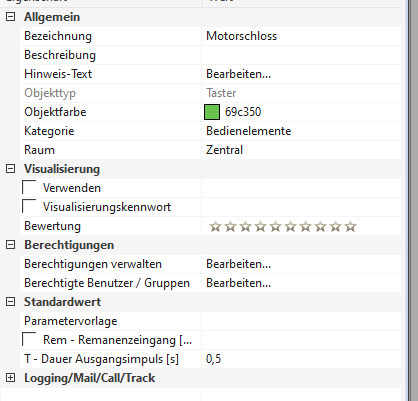Expand the Logging/Mail/Call/Track section
This screenshot has height=401, width=418.
11,378
